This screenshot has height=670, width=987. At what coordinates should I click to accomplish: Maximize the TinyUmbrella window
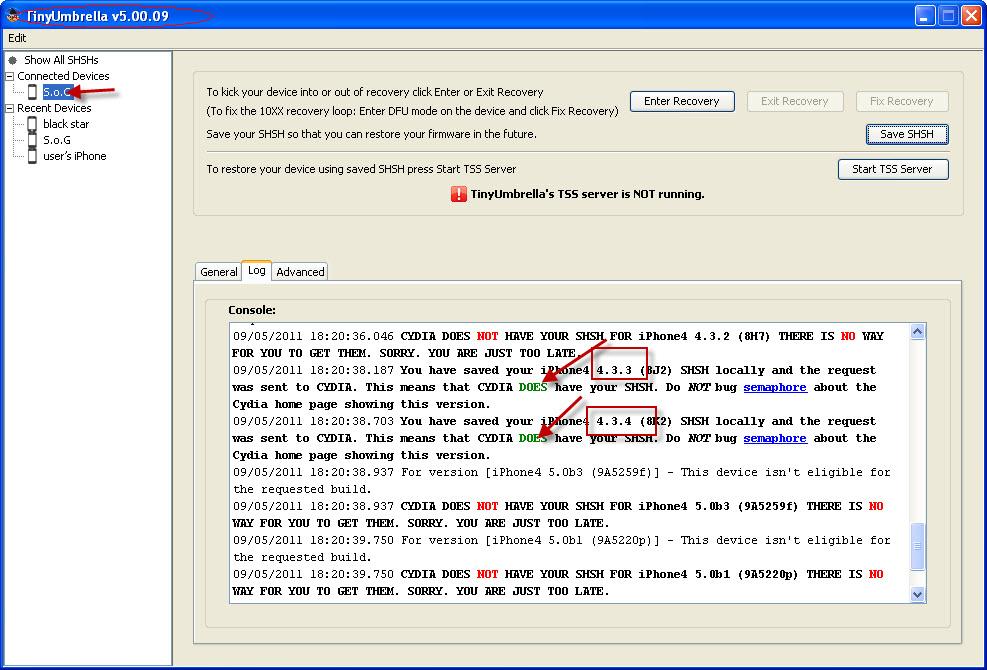948,16
